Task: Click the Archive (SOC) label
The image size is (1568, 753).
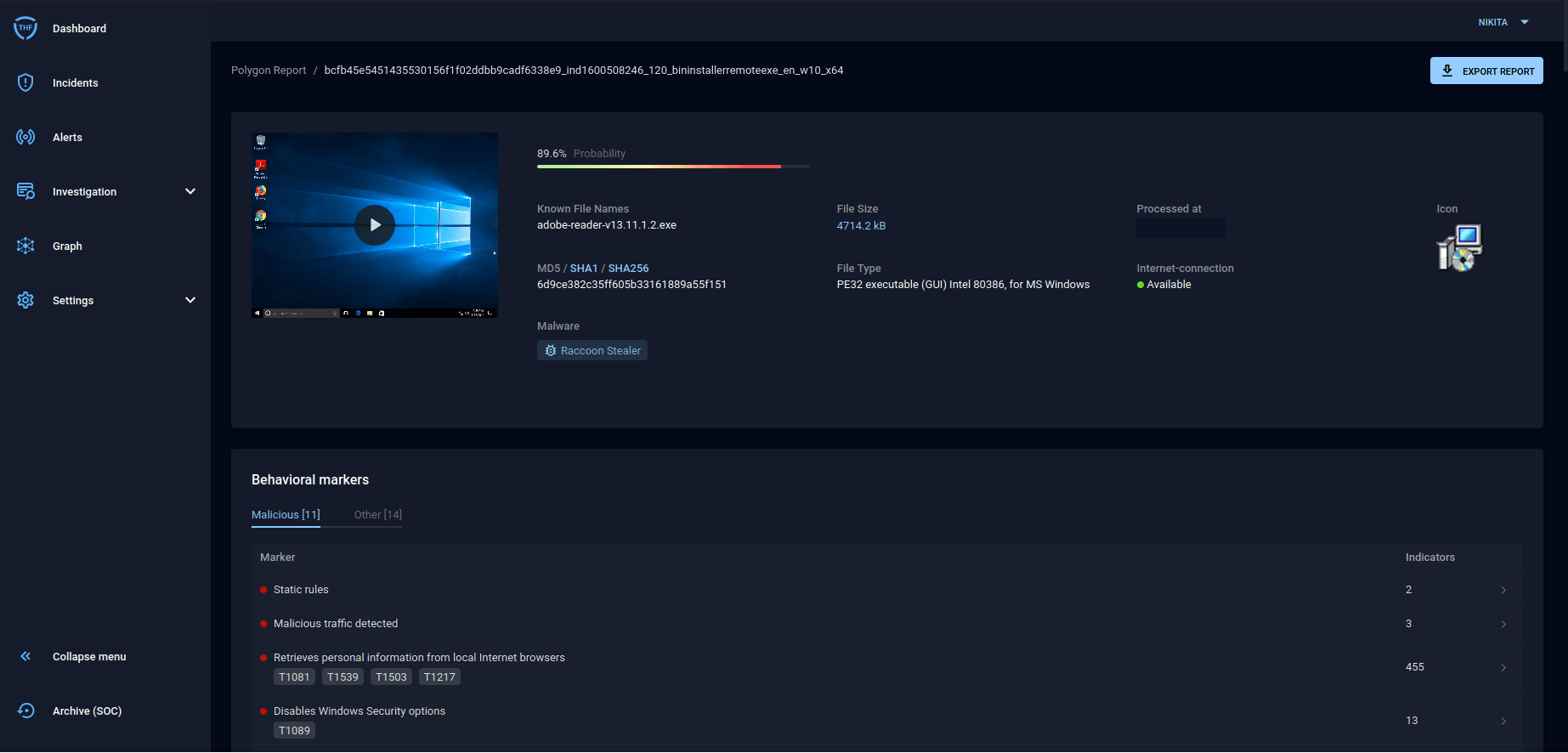Action: point(87,711)
